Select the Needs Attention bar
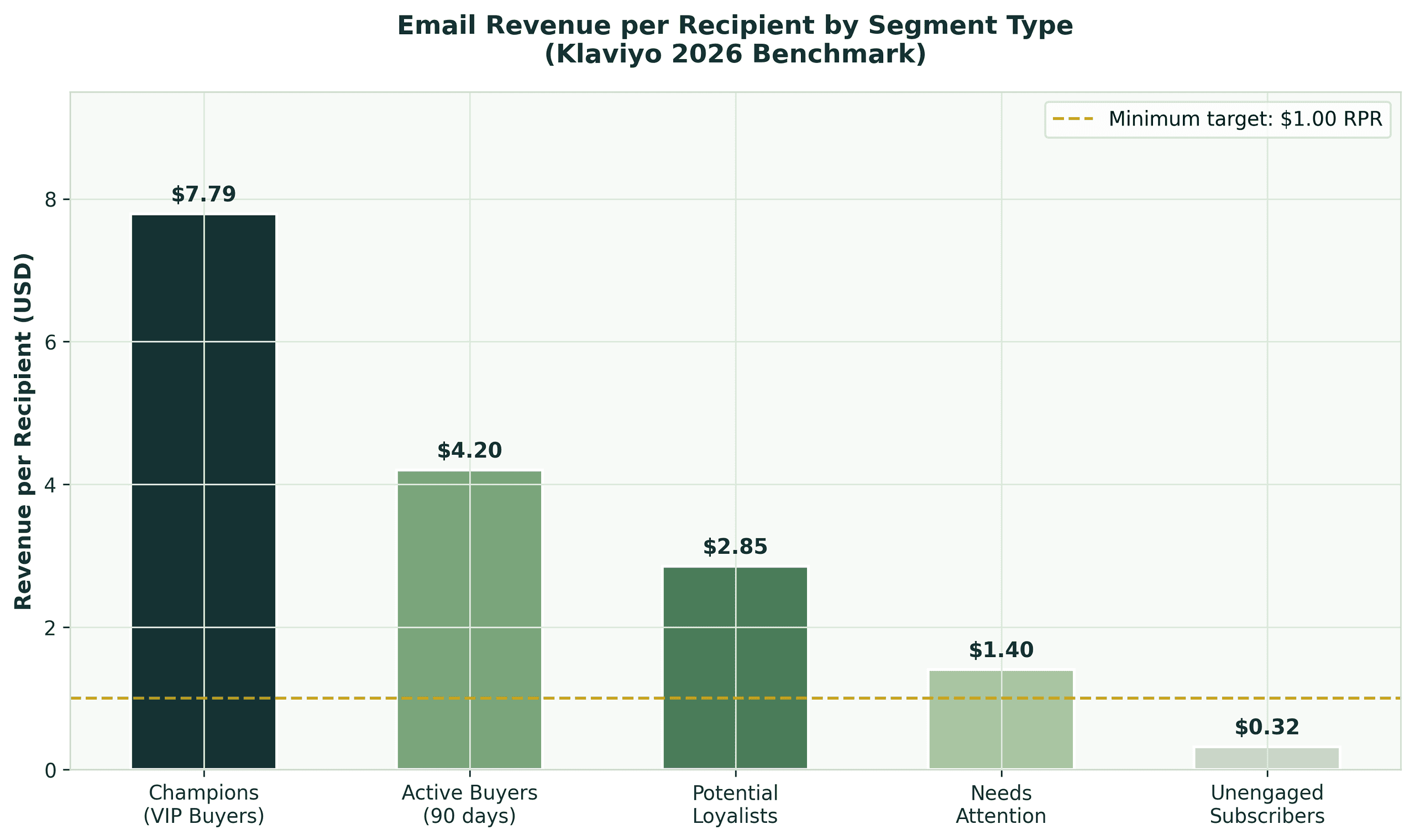 pos(1002,725)
